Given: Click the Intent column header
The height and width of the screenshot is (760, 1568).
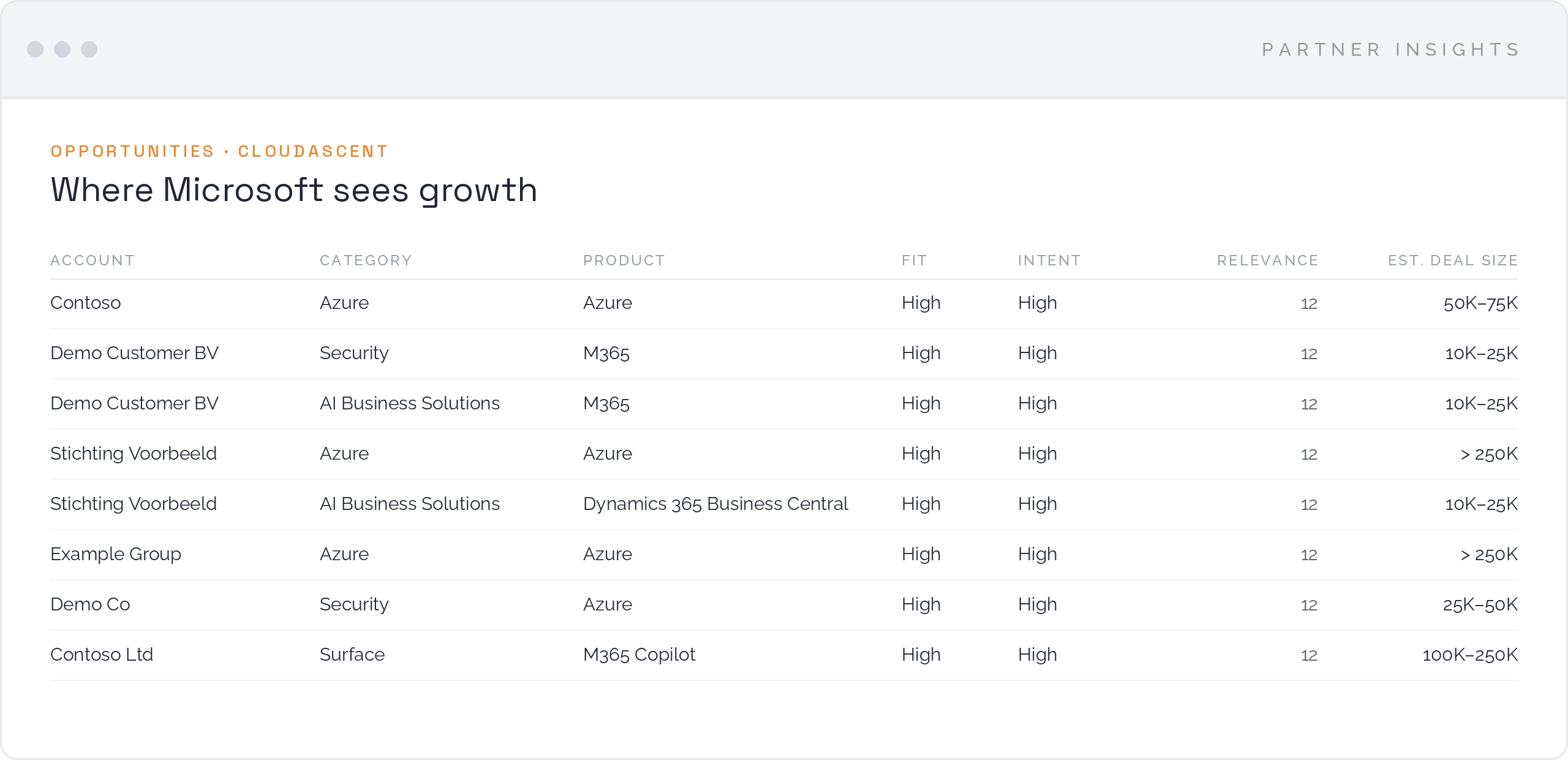Looking at the screenshot, I should [x=1049, y=260].
